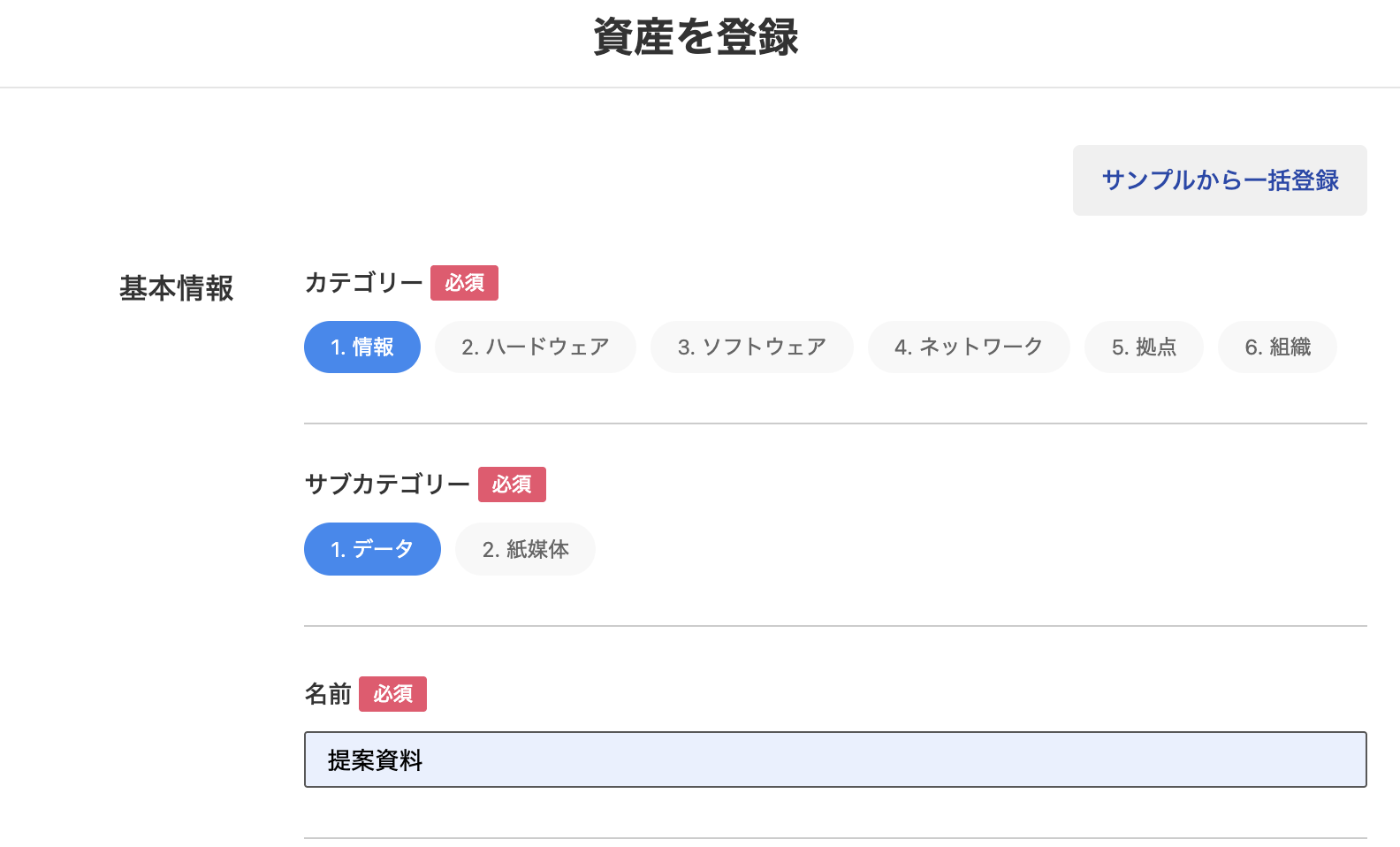
Task: Click the 名前 field label
Action: 328,694
